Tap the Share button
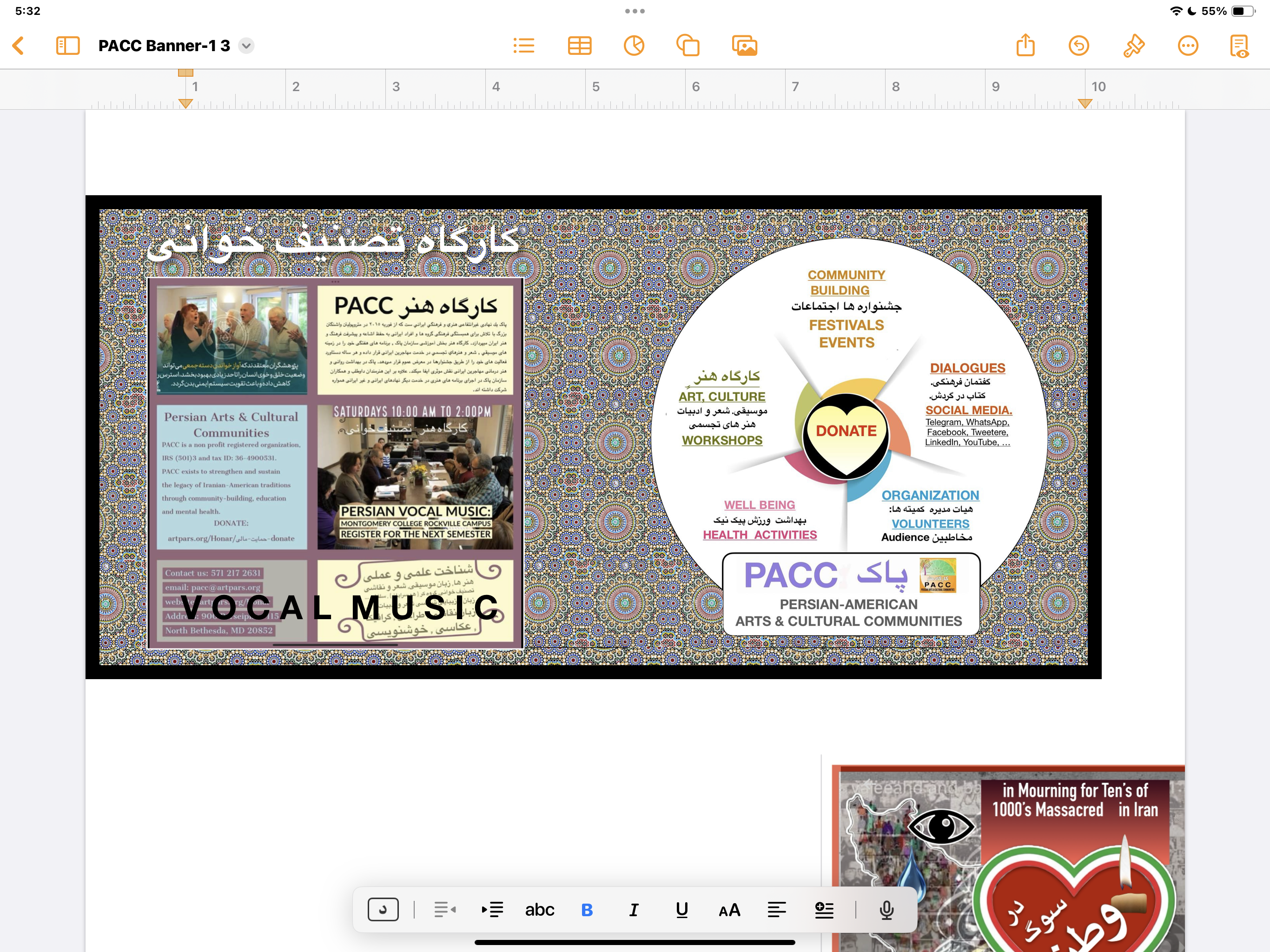Image resolution: width=1270 pixels, height=952 pixels. pos(1025,46)
